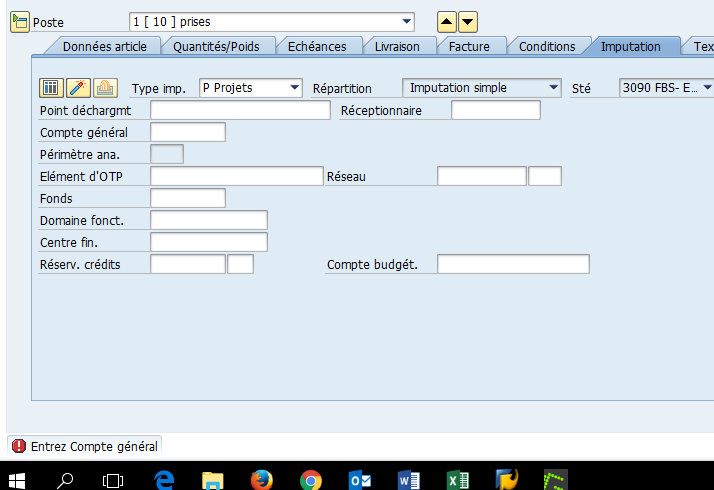The image size is (714, 490).
Task: Go to previous item with up arrow
Action: tap(446, 22)
